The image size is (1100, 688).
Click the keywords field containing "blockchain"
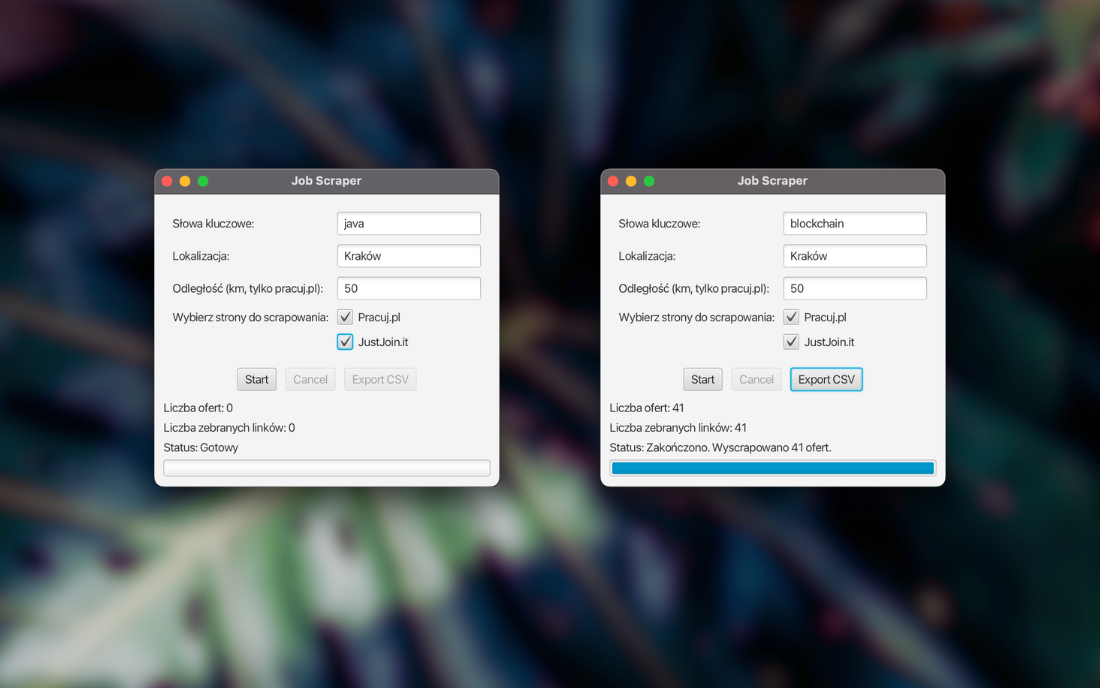[854, 224]
